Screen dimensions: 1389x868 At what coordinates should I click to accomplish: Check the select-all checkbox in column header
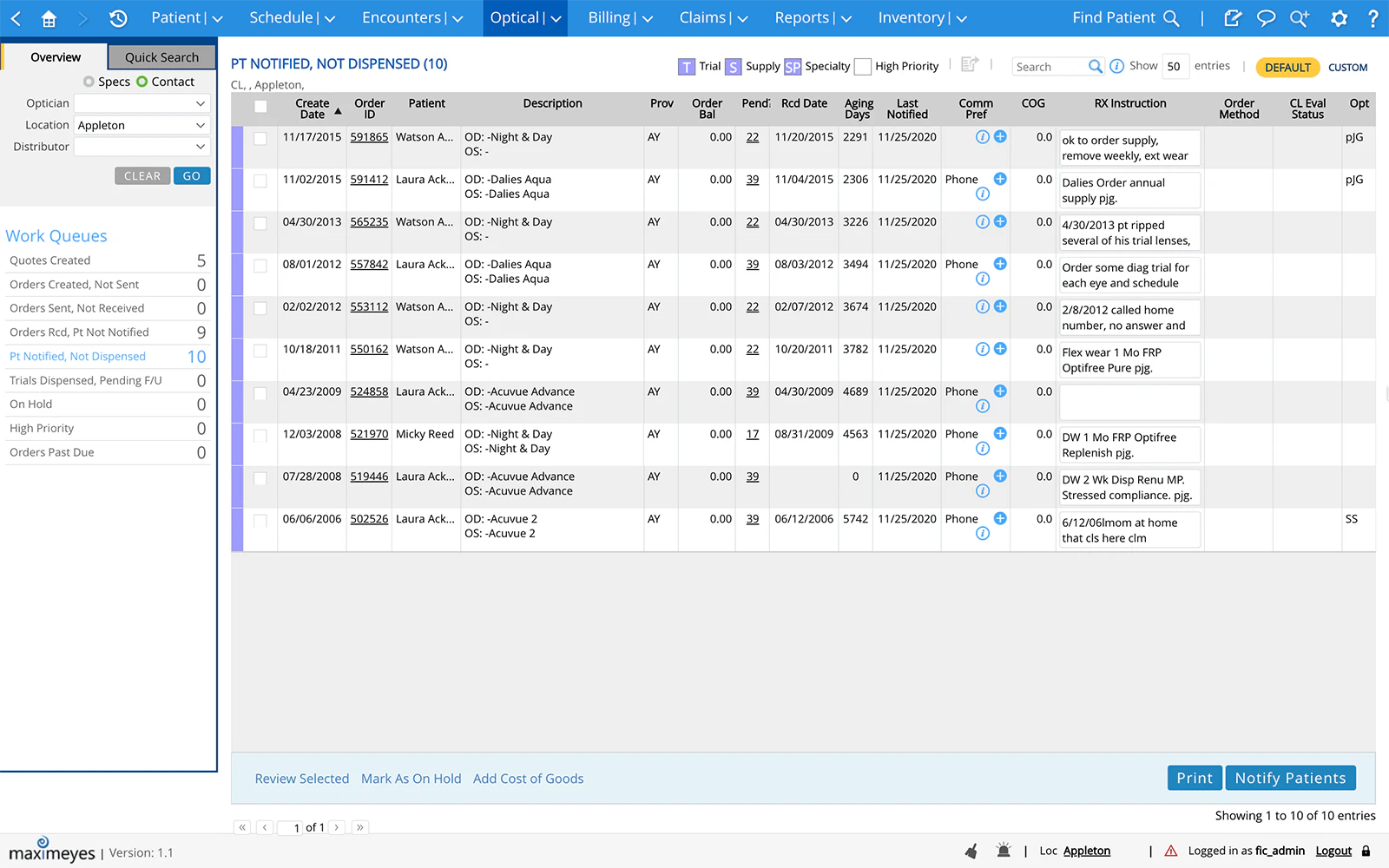coord(260,106)
